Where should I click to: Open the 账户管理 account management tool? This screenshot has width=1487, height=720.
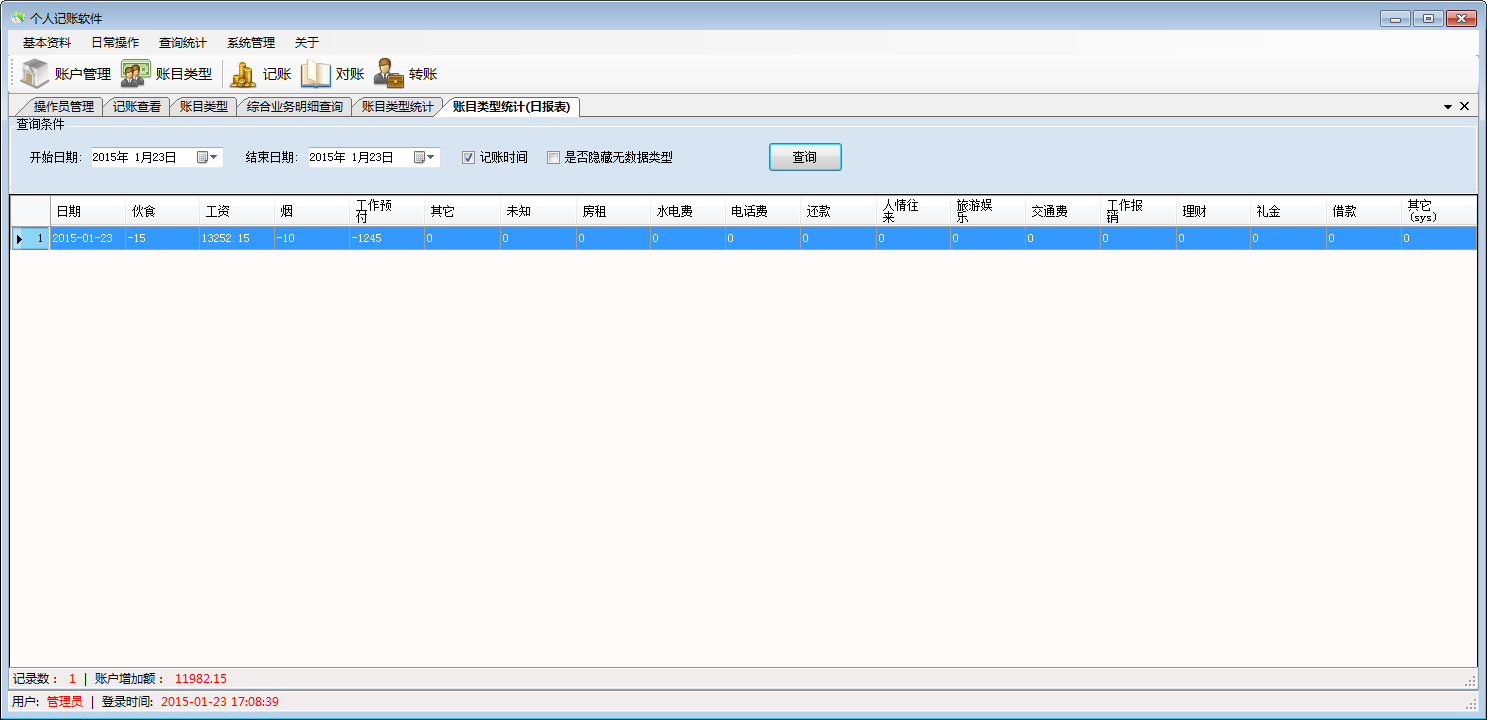click(x=66, y=74)
